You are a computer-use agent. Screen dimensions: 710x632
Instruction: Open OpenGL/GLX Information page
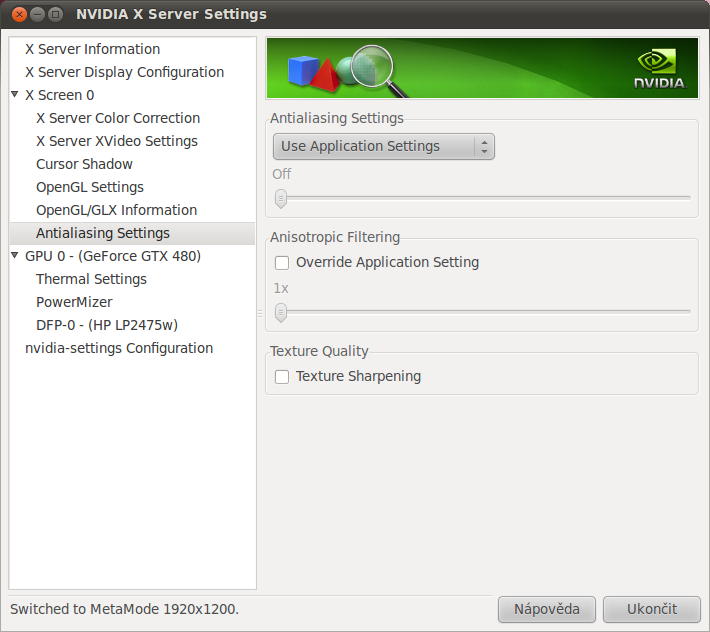(116, 210)
